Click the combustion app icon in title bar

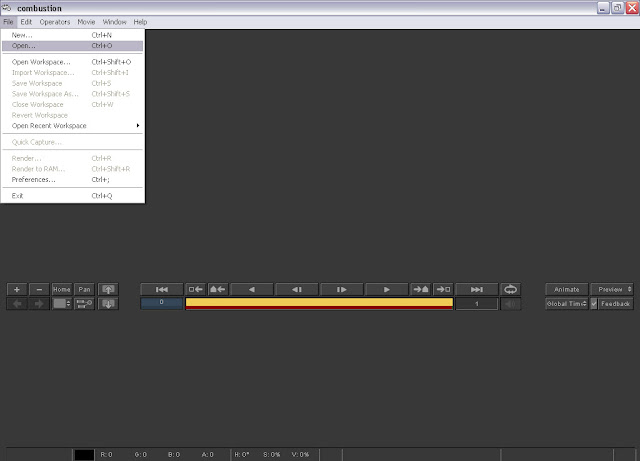coord(7,8)
